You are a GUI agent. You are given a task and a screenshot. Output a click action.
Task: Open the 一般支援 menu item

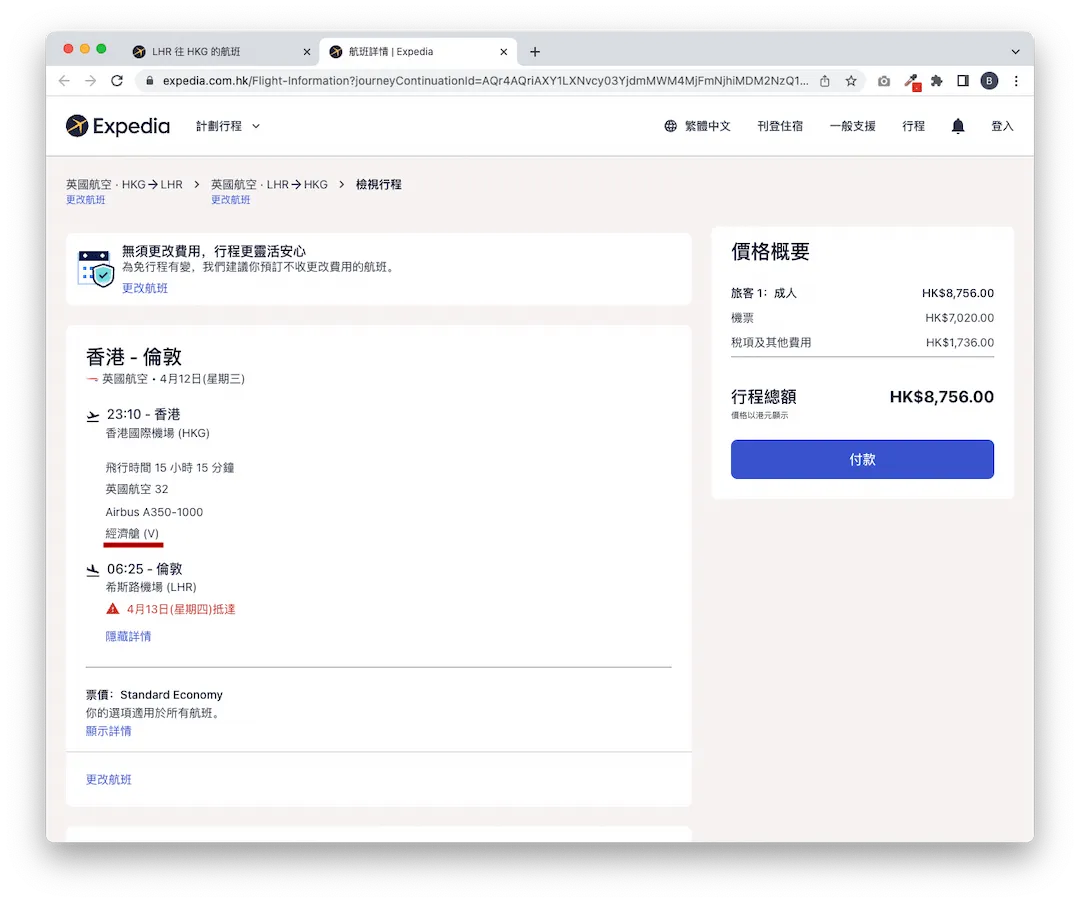(853, 126)
